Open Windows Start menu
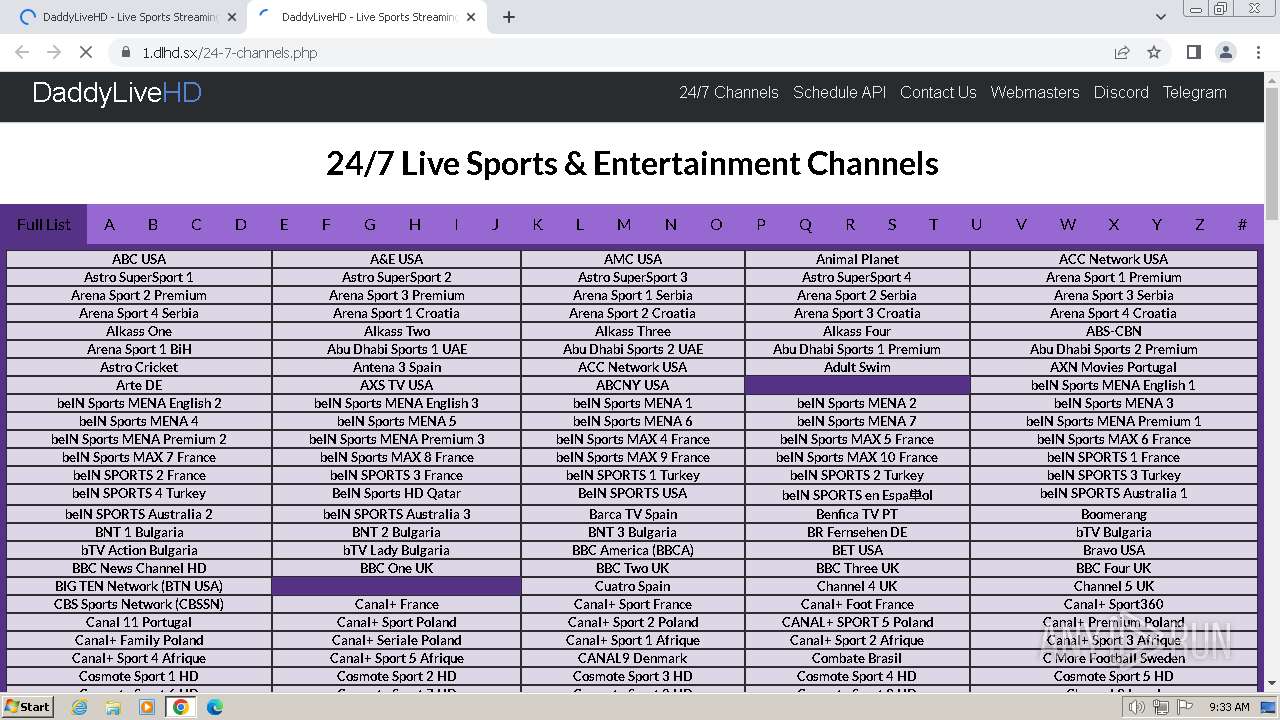1280x720 pixels. tap(27, 707)
